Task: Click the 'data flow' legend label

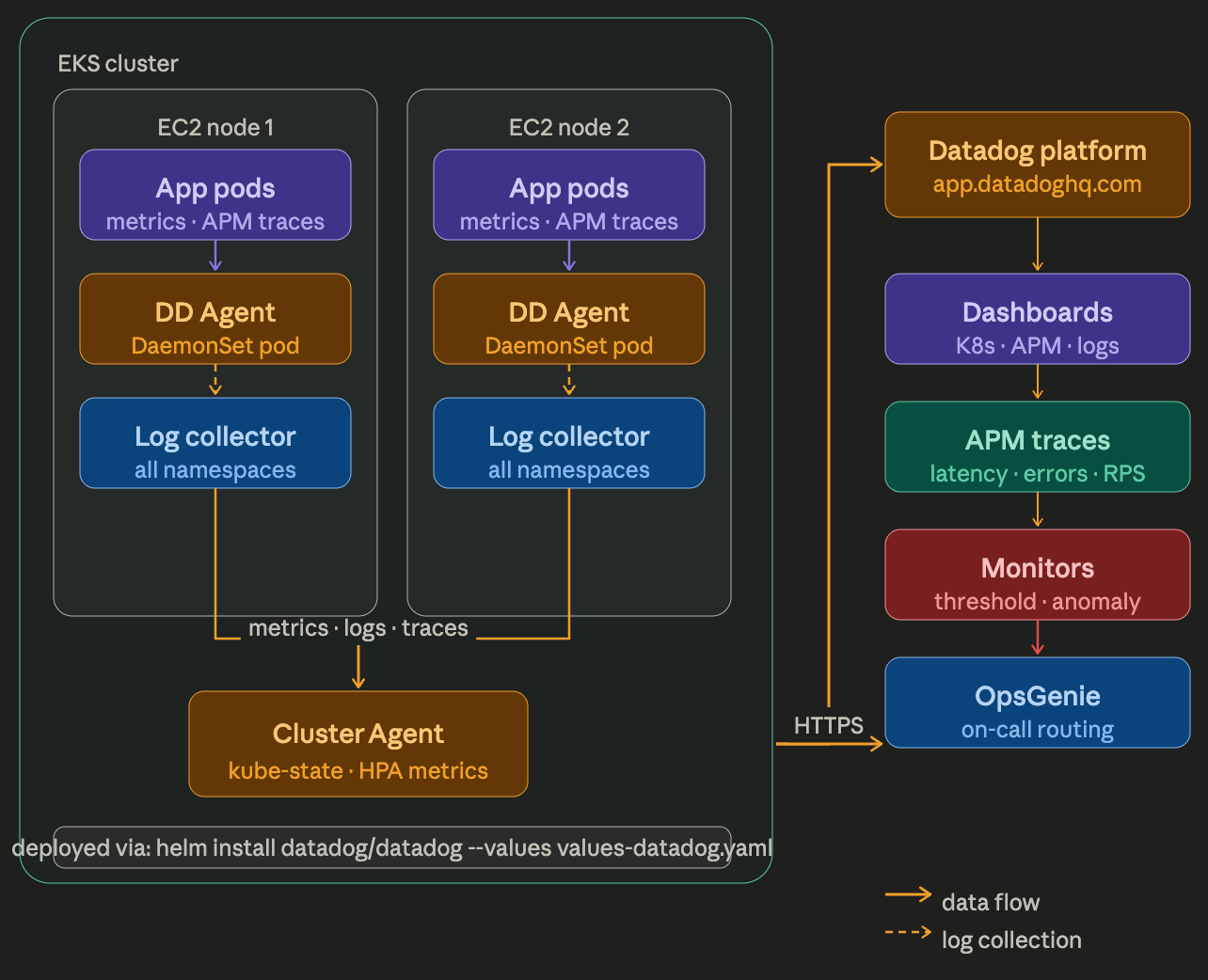Action: 991,903
